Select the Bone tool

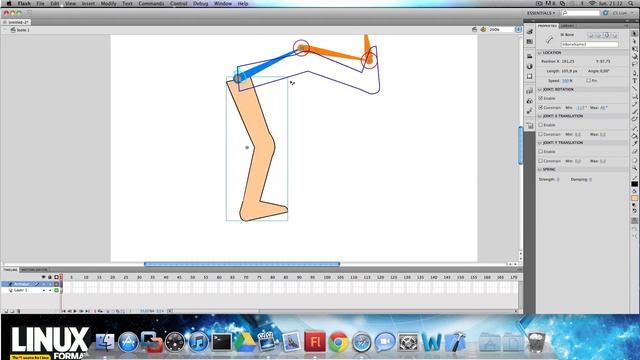click(x=634, y=128)
